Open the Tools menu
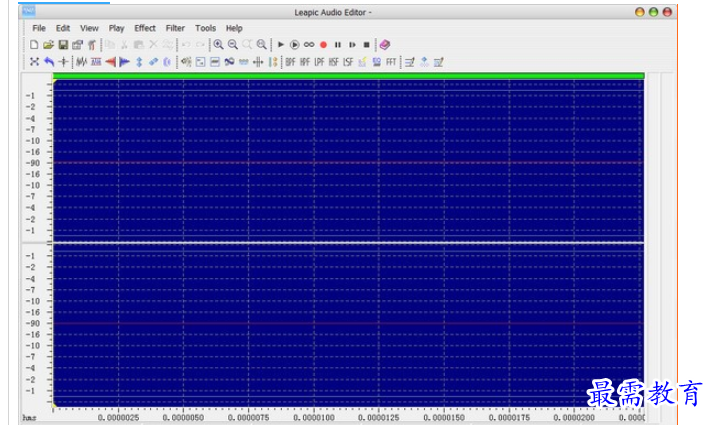The height and width of the screenshot is (425, 711). point(205,28)
